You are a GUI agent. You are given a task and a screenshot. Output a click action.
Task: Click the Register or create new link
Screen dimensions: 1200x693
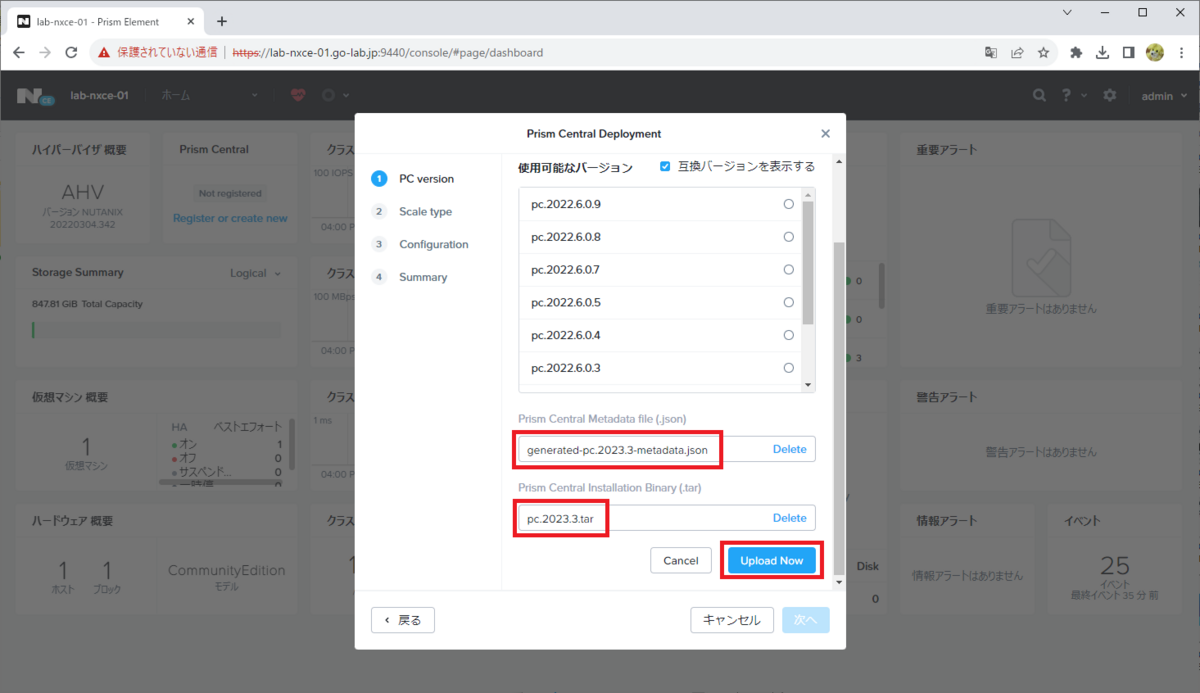[x=230, y=218]
